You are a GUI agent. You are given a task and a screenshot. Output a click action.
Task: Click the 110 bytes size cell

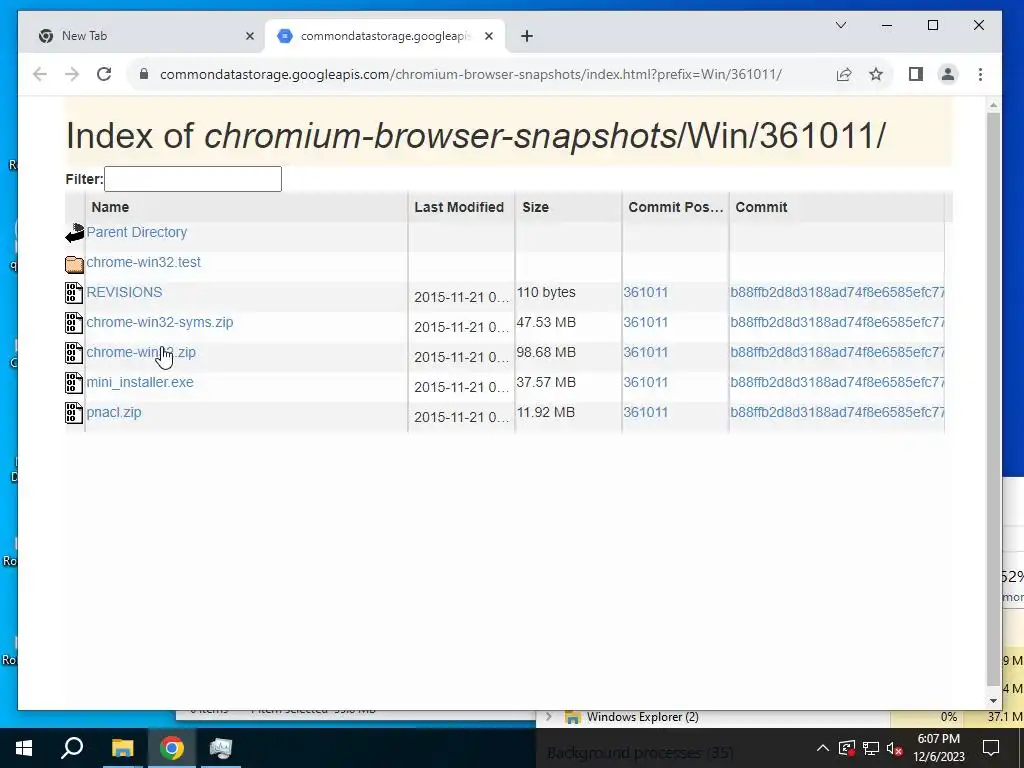pos(546,293)
